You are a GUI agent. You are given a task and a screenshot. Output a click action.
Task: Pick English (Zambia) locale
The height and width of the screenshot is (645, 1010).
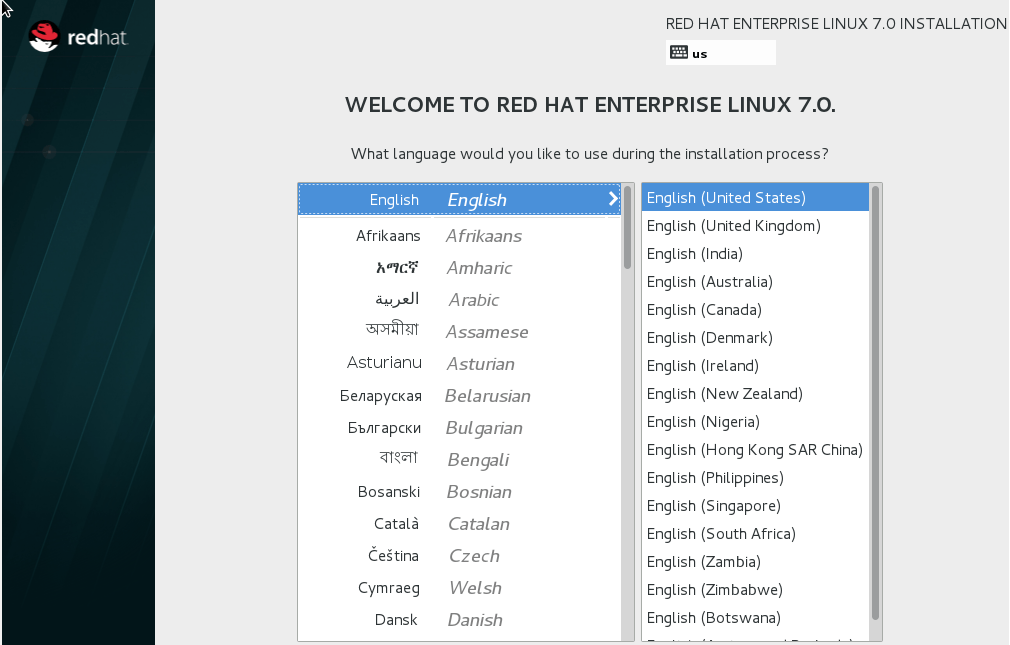click(x=755, y=562)
